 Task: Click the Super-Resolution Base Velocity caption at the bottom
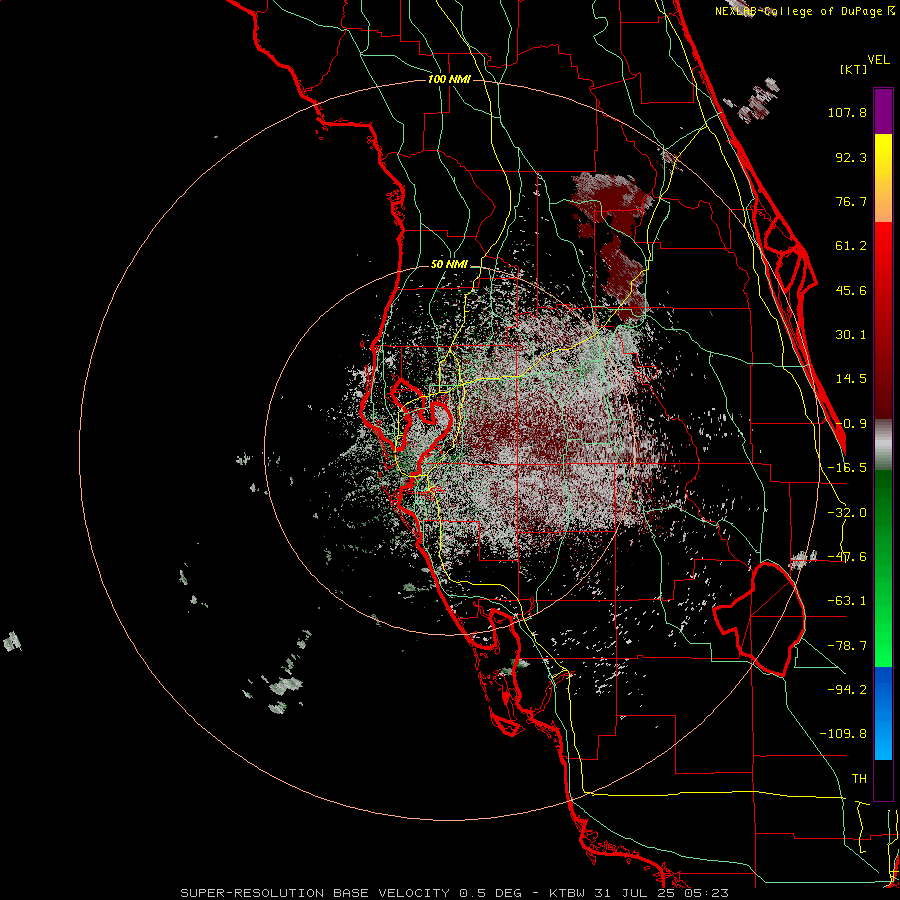(454, 893)
